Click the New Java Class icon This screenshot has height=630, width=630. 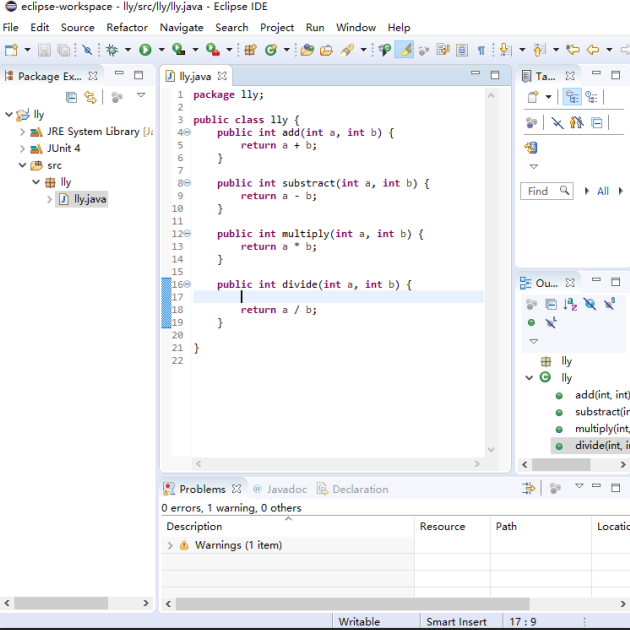click(270, 50)
